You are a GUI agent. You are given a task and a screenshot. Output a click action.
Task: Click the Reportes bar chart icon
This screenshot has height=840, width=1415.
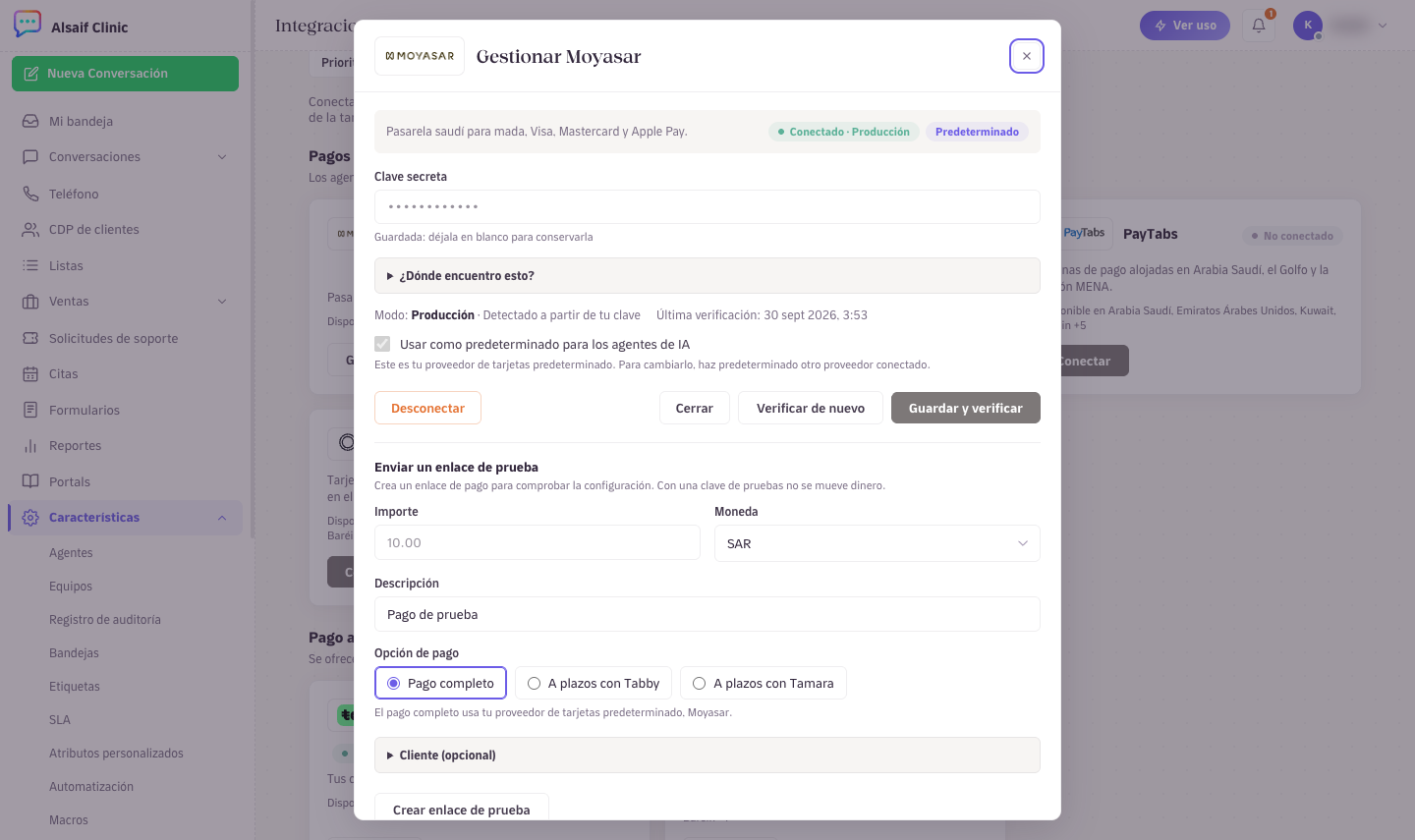click(x=30, y=446)
